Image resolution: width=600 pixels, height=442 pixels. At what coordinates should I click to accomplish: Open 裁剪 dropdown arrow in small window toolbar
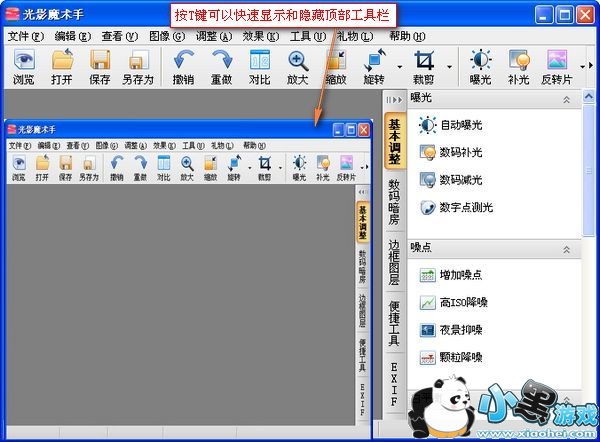pyautogui.click(x=280, y=167)
